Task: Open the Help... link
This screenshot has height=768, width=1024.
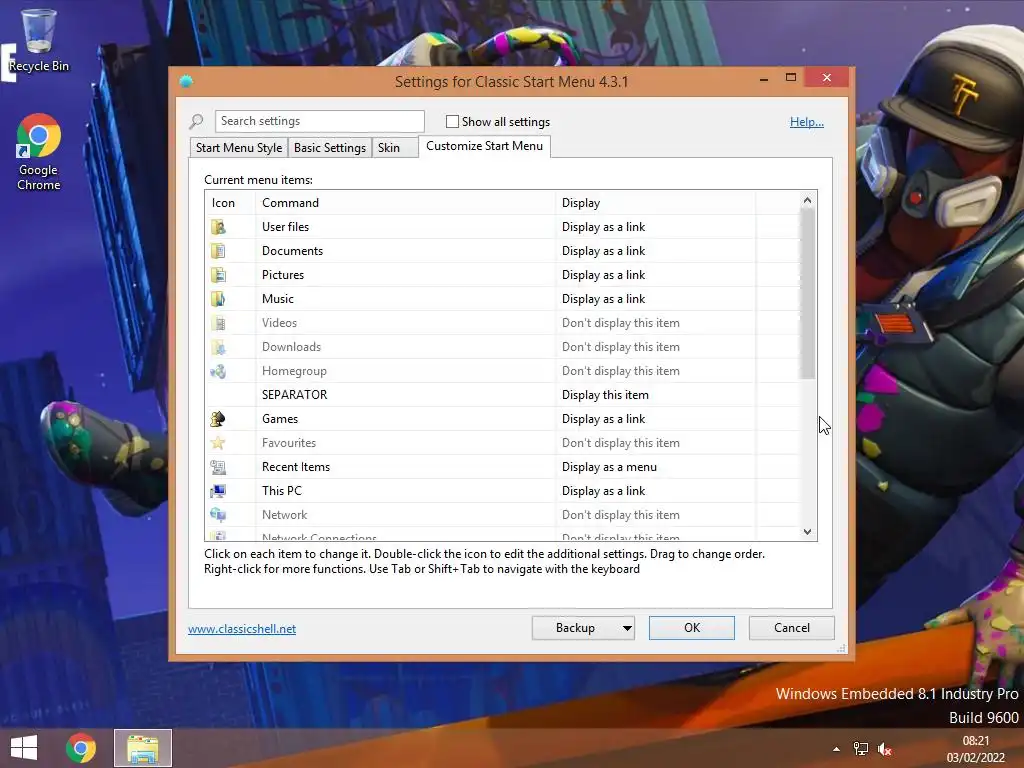Action: pos(807,121)
